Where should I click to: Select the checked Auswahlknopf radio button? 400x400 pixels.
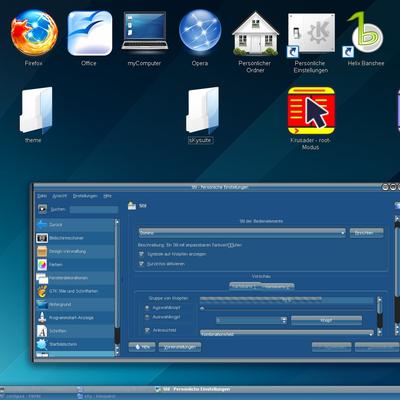[147, 308]
